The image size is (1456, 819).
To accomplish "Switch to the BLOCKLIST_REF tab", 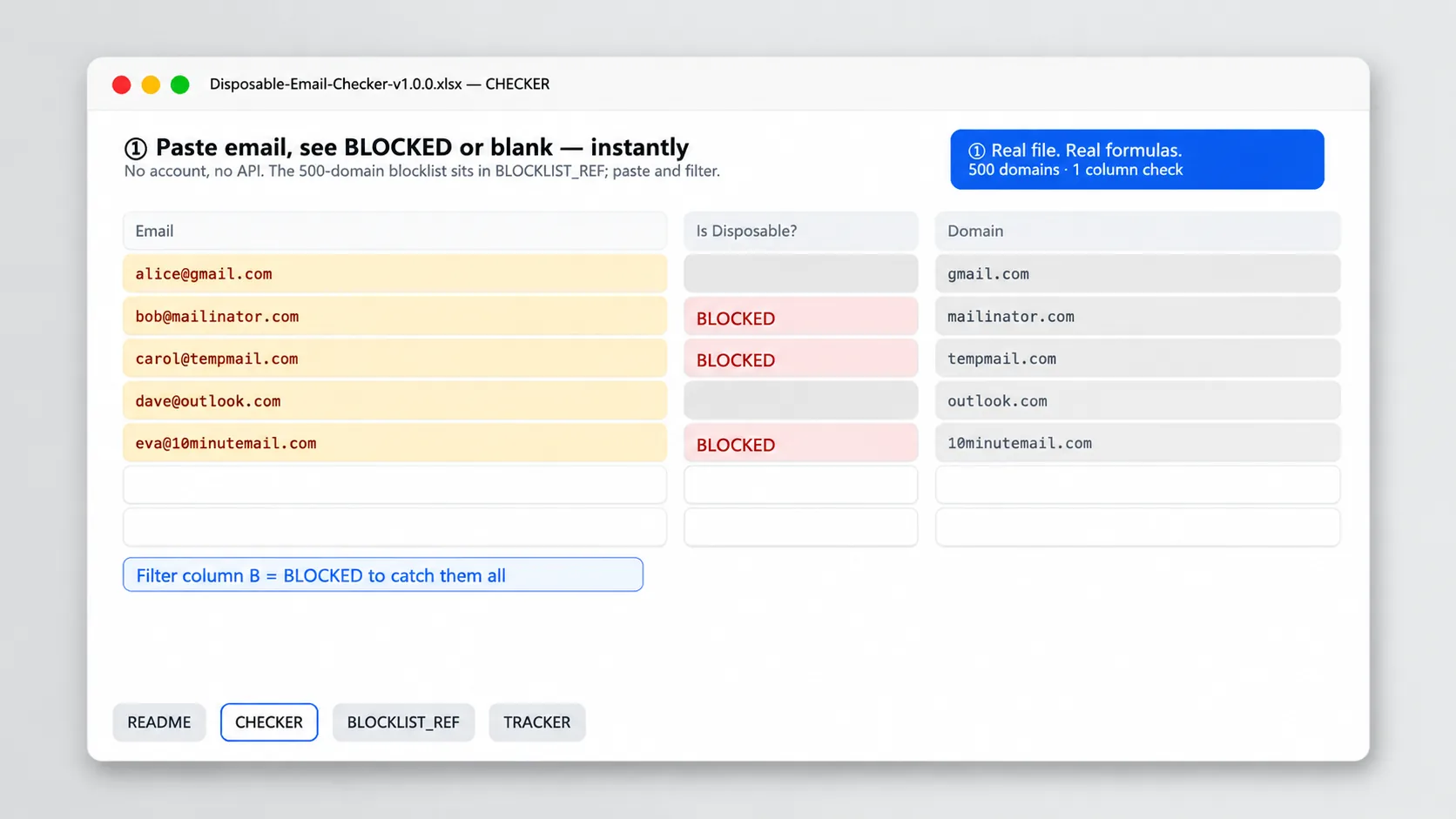I will pyautogui.click(x=403, y=722).
